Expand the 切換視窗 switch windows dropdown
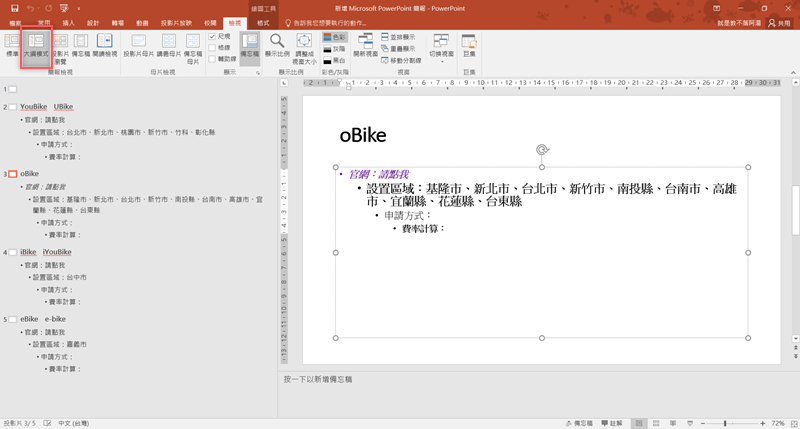Viewport: 800px width, 429px height. (x=440, y=48)
